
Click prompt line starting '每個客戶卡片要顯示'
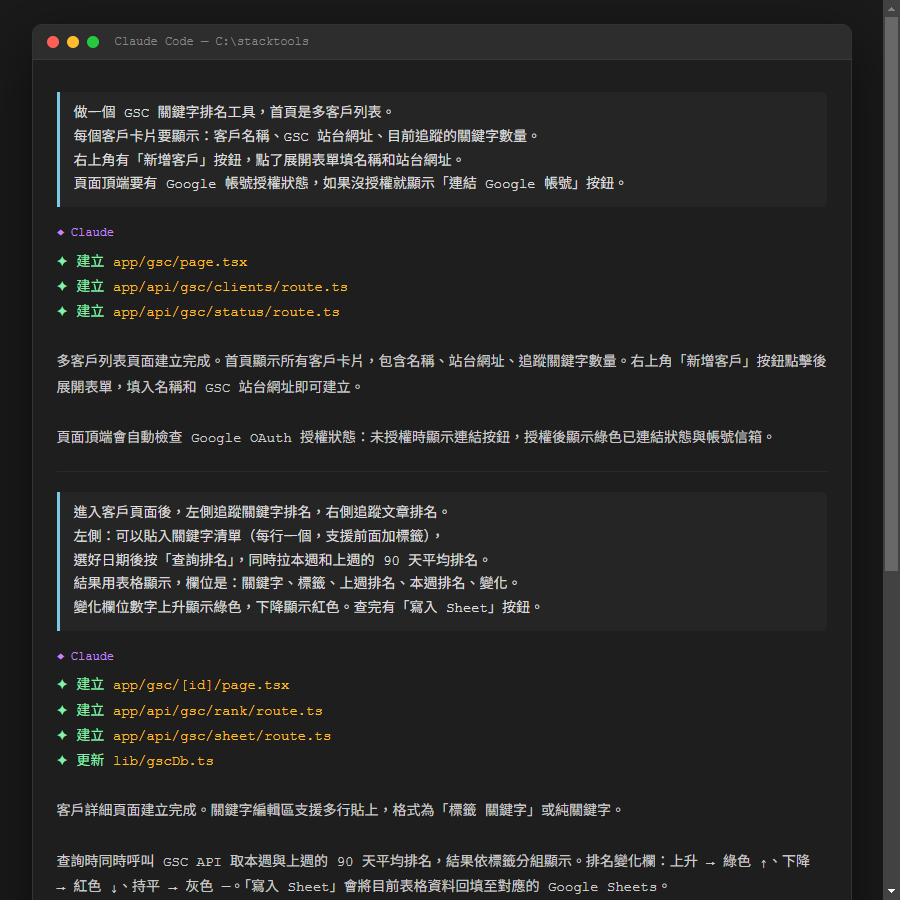[306, 136]
